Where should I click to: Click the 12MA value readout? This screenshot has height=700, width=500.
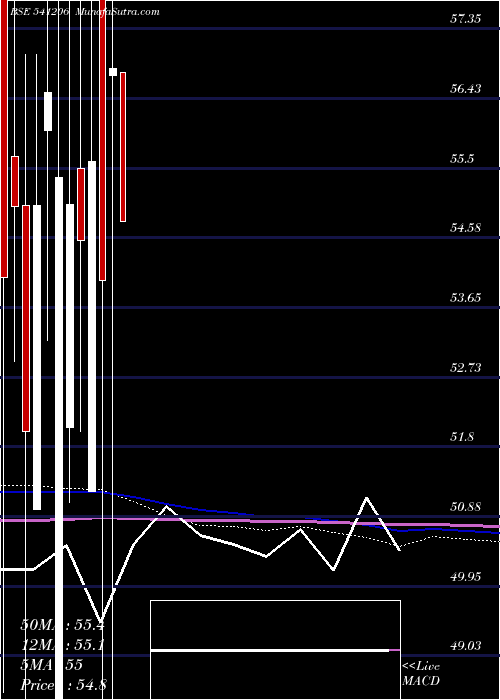tap(62, 645)
